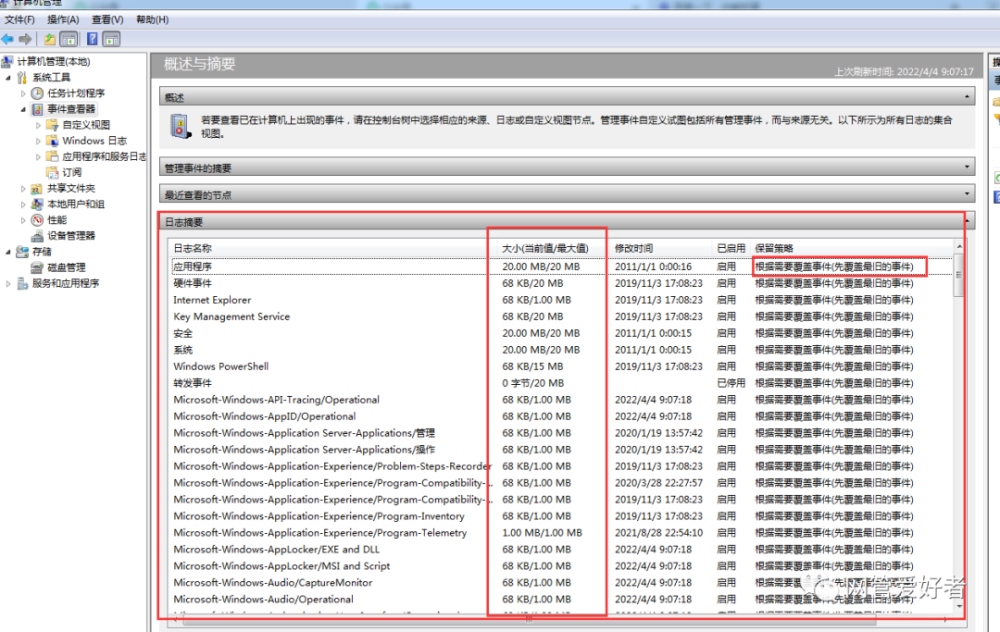Select the 任务计划程序 clock icon
The width and height of the screenshot is (1000, 632).
point(38,93)
